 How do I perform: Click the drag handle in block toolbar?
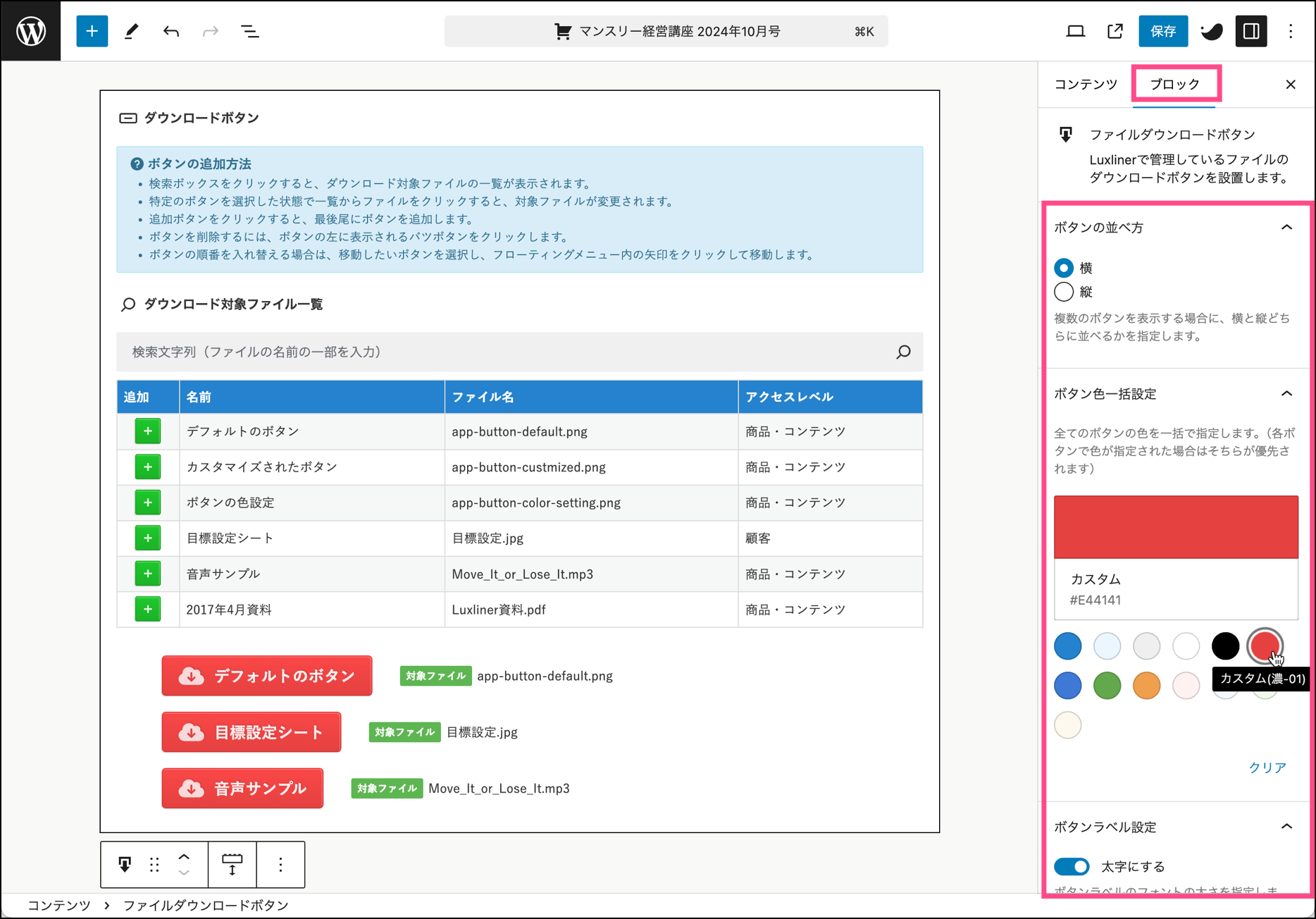[x=154, y=864]
